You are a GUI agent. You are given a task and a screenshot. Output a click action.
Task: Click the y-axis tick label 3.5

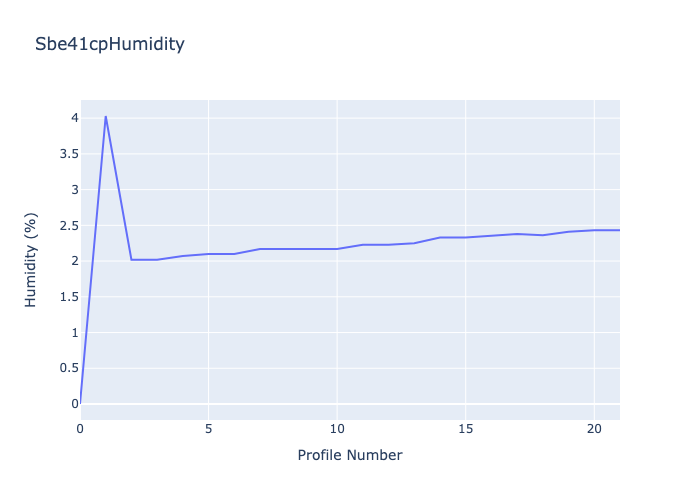click(67, 154)
